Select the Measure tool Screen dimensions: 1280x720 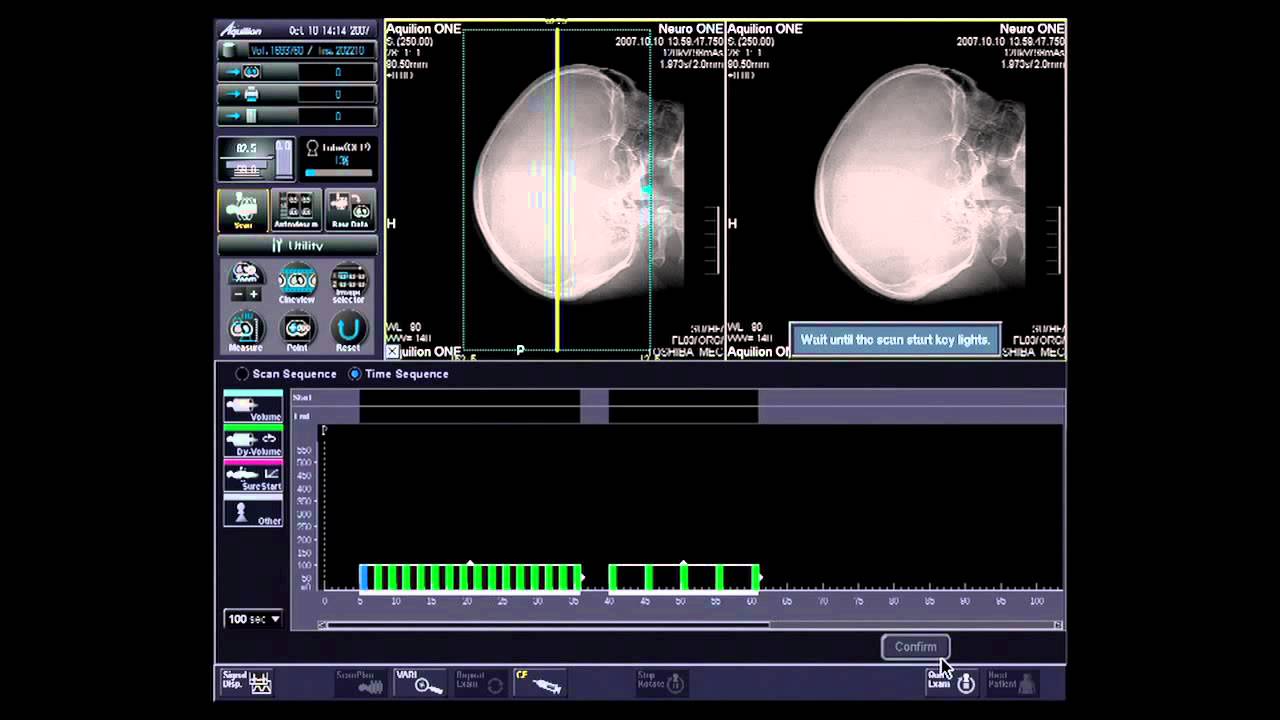245,332
